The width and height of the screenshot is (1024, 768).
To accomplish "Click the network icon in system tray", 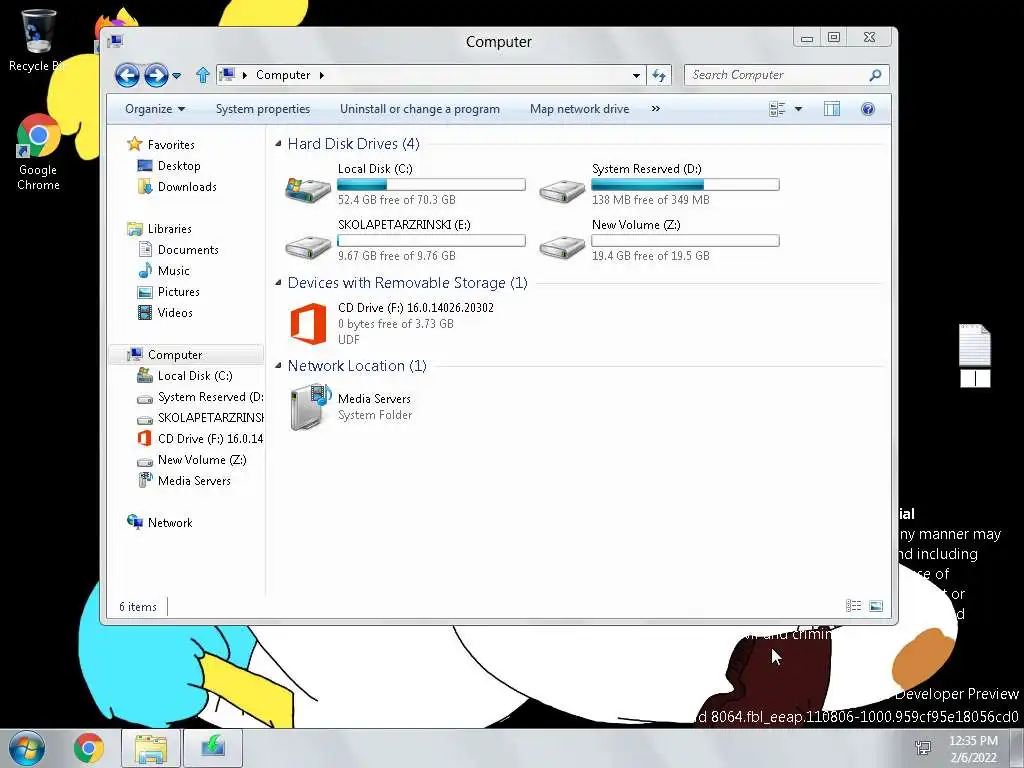I will coord(923,748).
